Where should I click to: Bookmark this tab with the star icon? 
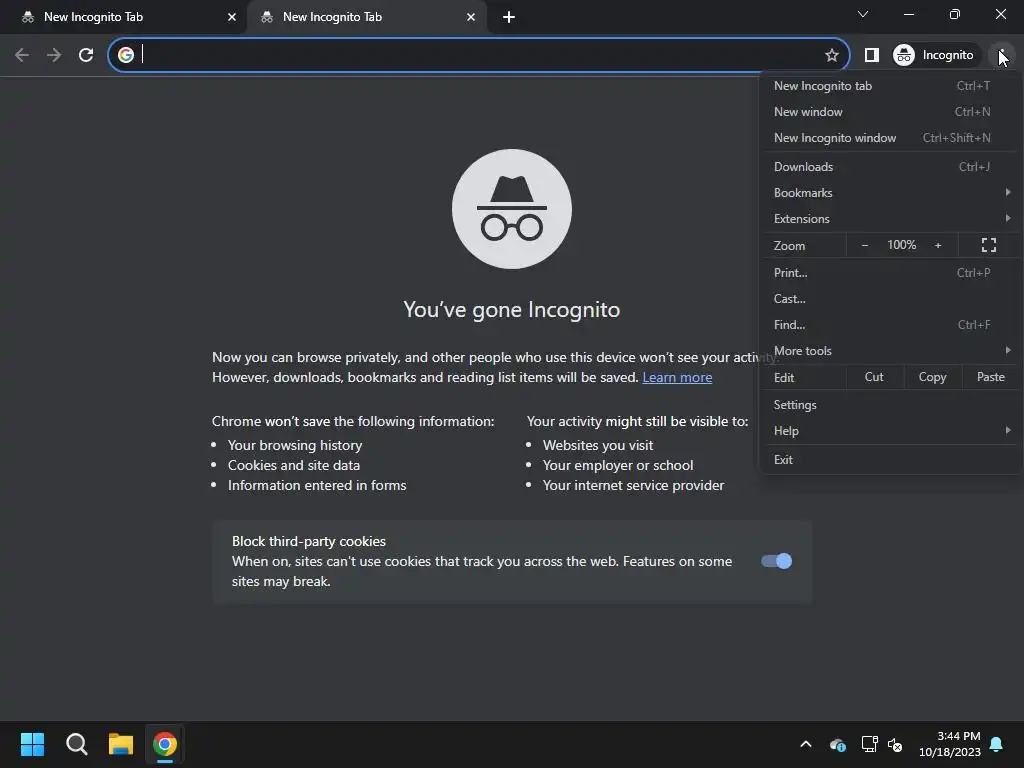click(x=831, y=55)
